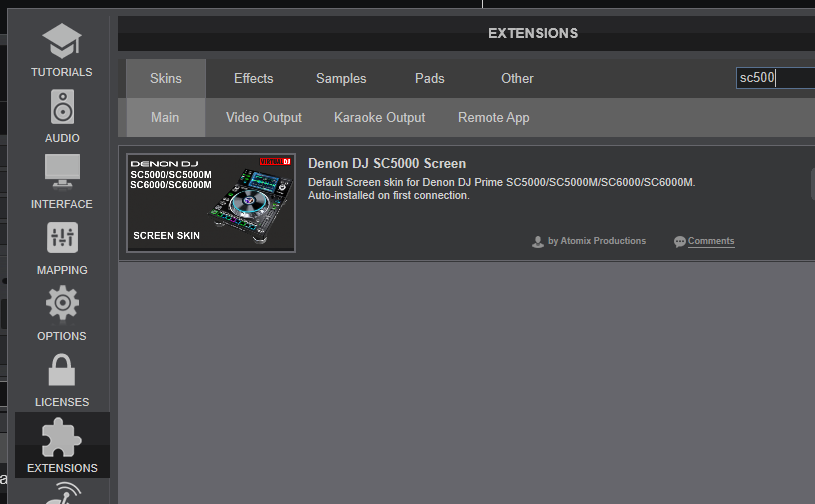Open the Options gear icon
815x504 pixels.
[62, 302]
